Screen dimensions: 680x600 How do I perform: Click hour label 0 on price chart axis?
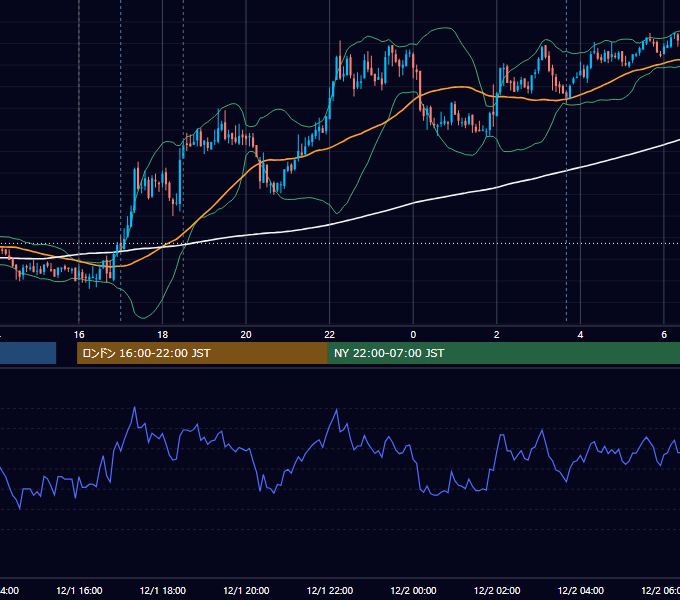[x=413, y=335]
